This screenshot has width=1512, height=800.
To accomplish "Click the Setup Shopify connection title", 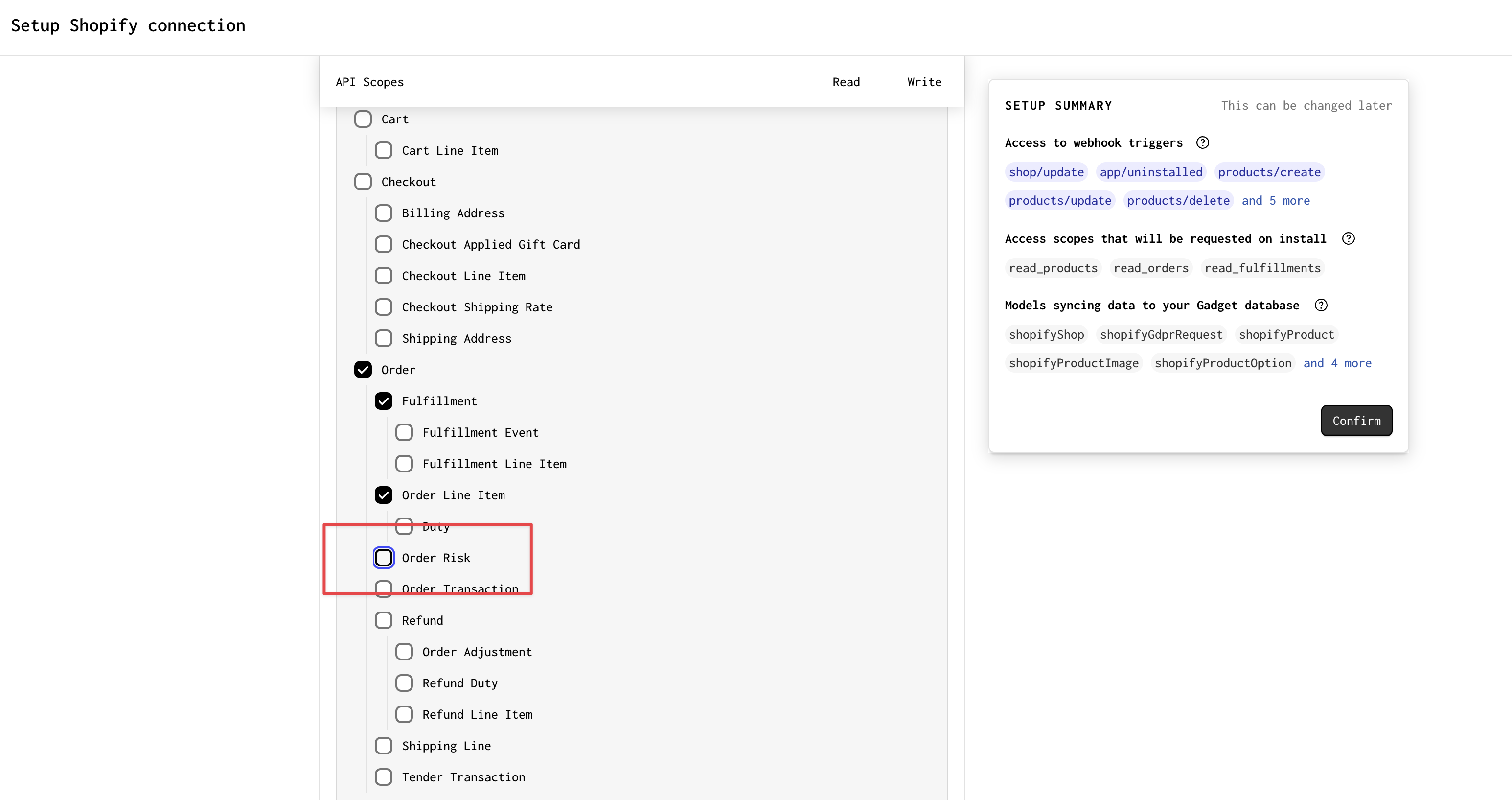I will (x=128, y=26).
